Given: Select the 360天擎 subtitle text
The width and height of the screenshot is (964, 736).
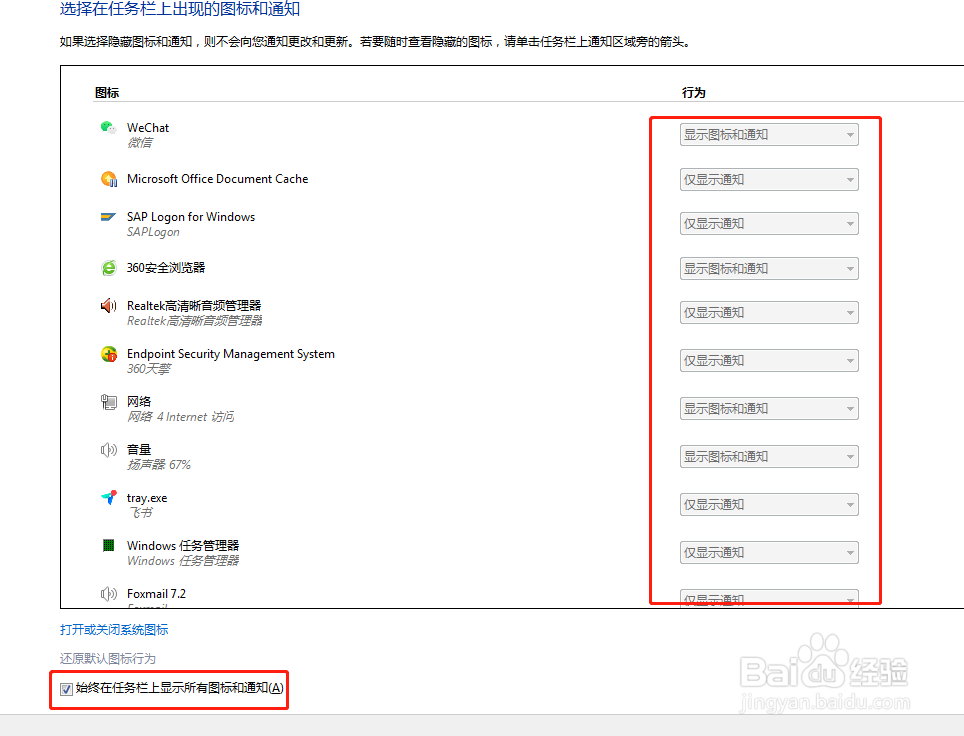Looking at the screenshot, I should click(148, 369).
